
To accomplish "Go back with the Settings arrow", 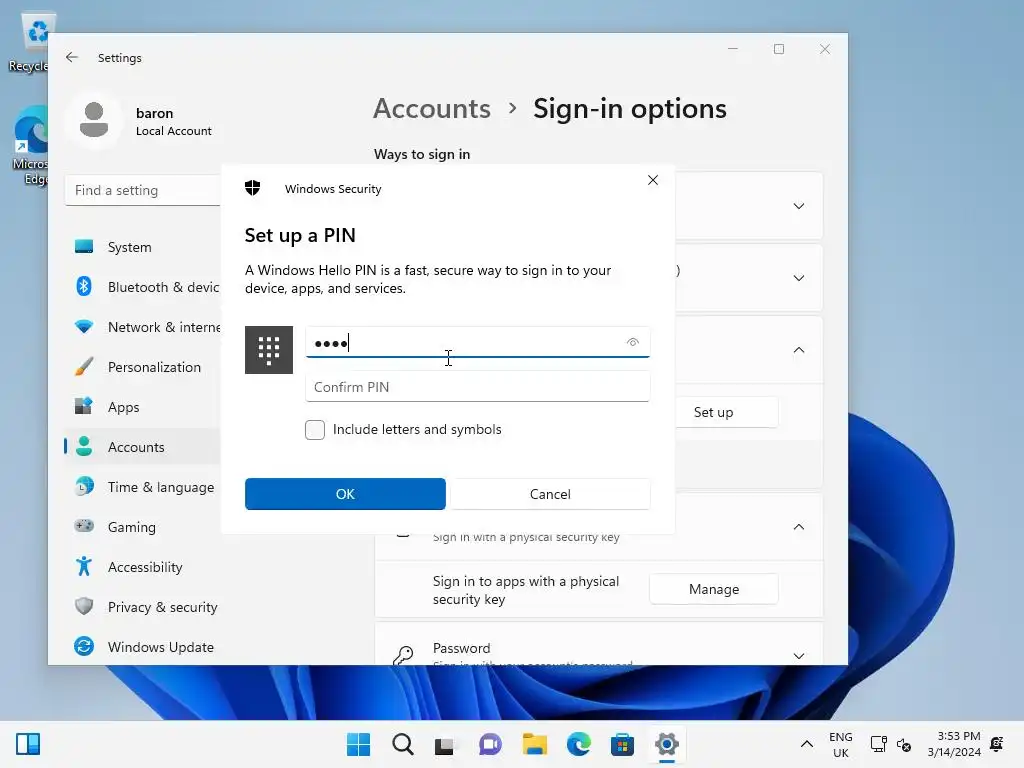I will pyautogui.click(x=72, y=57).
